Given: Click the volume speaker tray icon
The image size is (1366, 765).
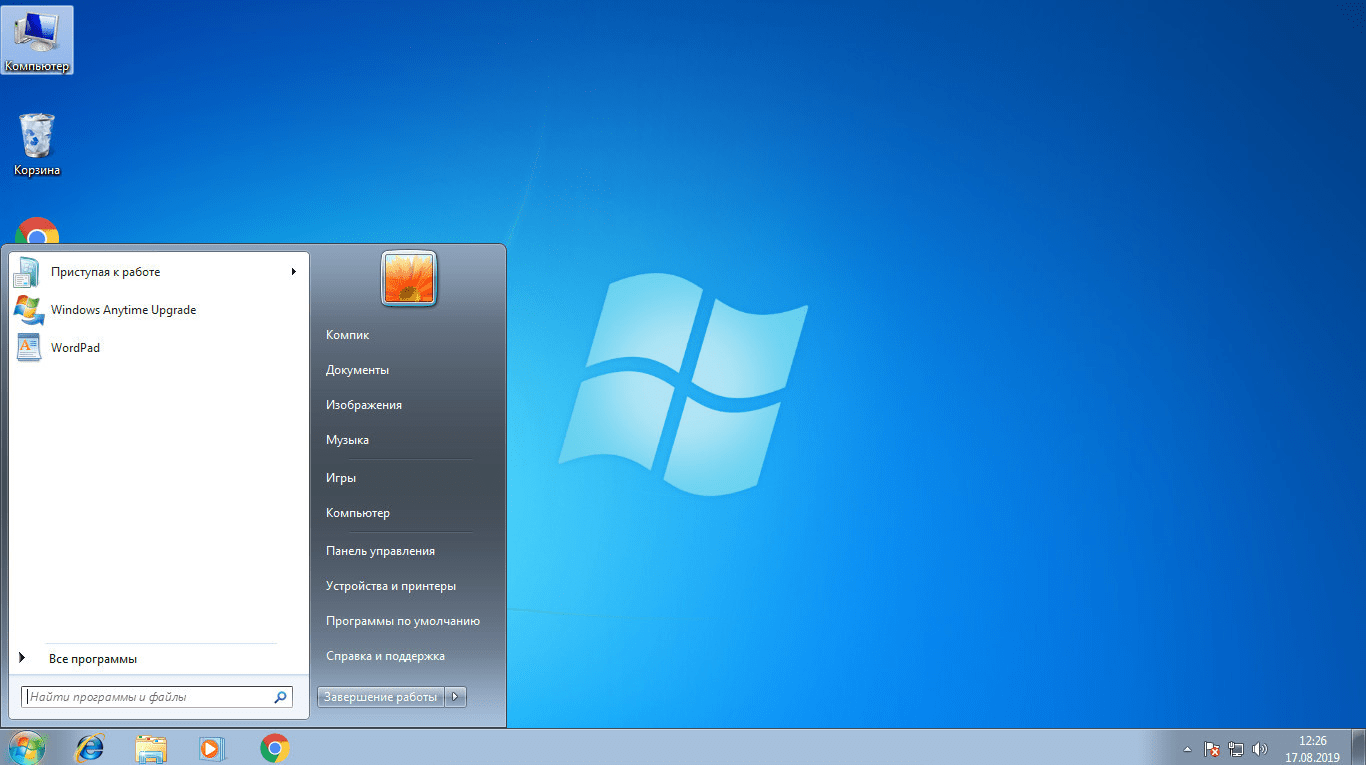Looking at the screenshot, I should tap(1260, 748).
